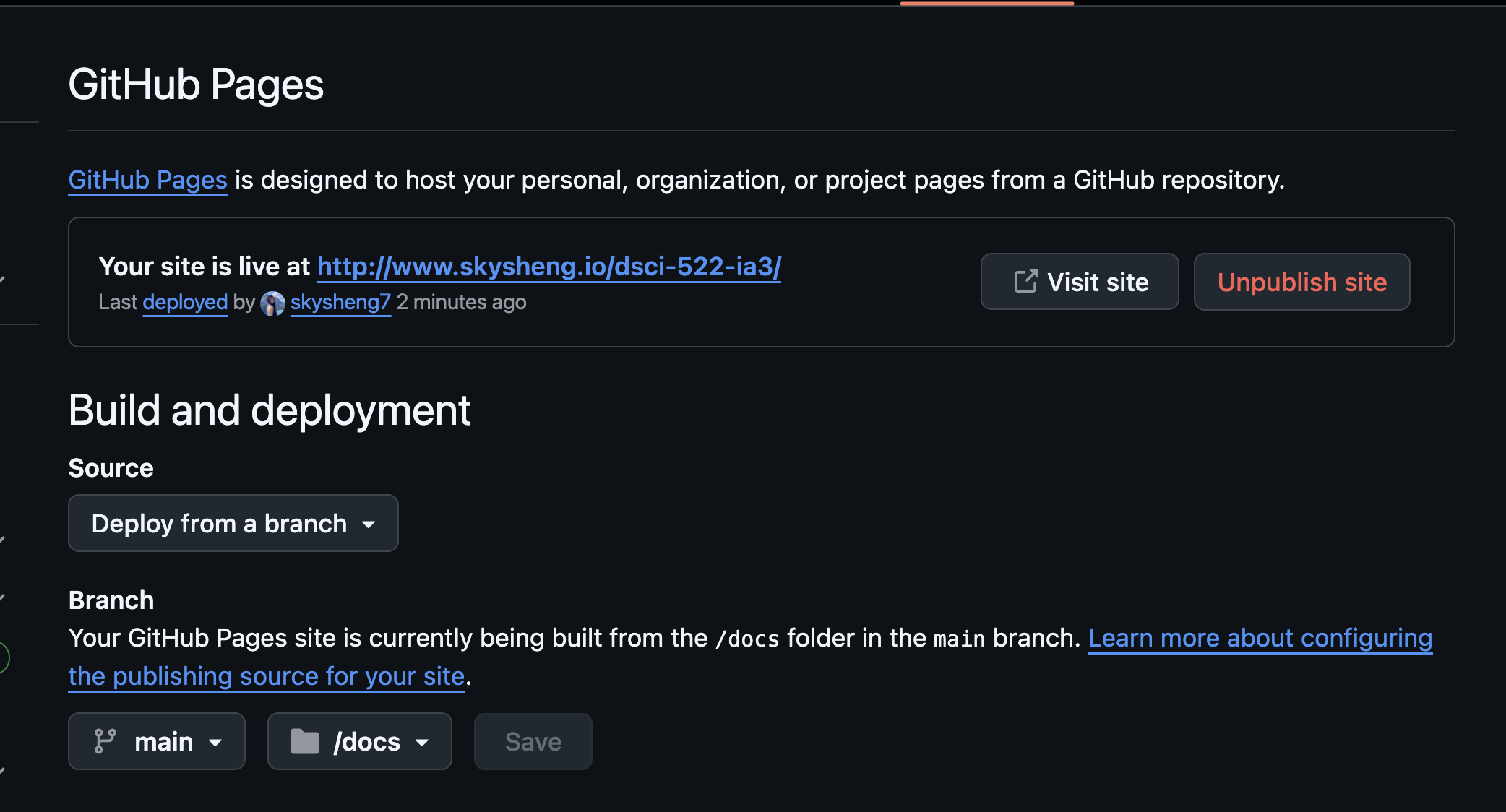Select the active tab with the red underline
This screenshot has width=1506, height=812.
986,4
